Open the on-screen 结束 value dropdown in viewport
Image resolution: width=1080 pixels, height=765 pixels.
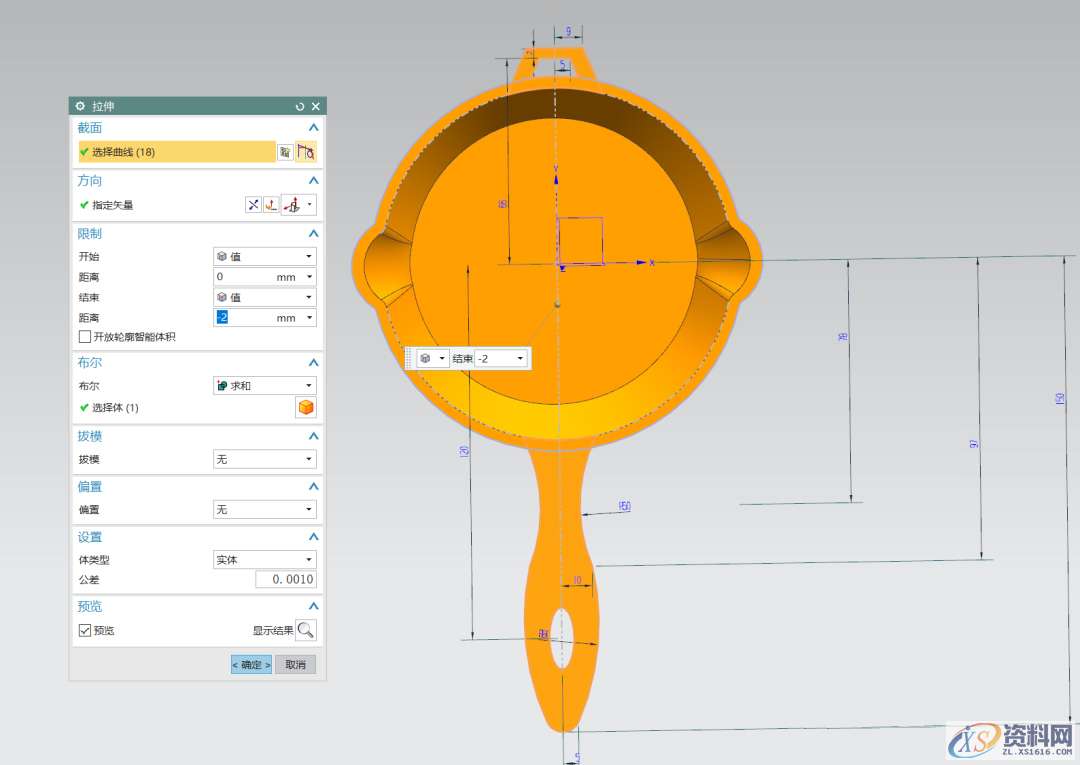coord(519,358)
